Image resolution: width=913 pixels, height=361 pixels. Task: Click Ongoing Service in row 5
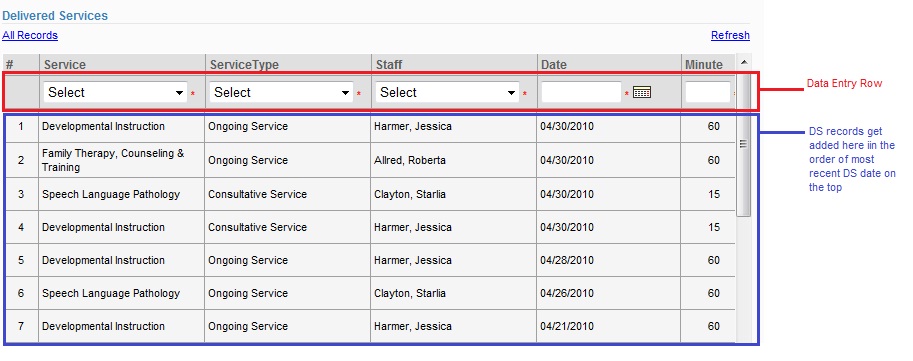point(248,260)
